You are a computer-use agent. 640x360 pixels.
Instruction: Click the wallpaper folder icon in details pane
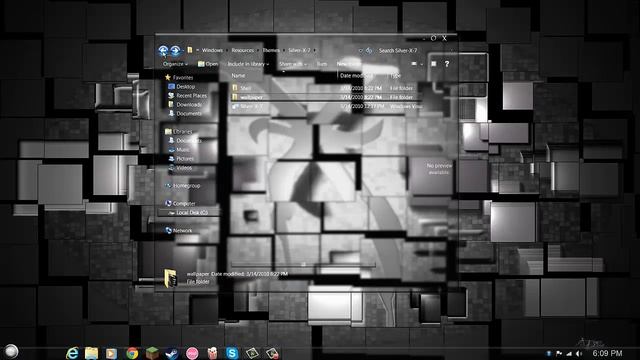tap(170, 278)
